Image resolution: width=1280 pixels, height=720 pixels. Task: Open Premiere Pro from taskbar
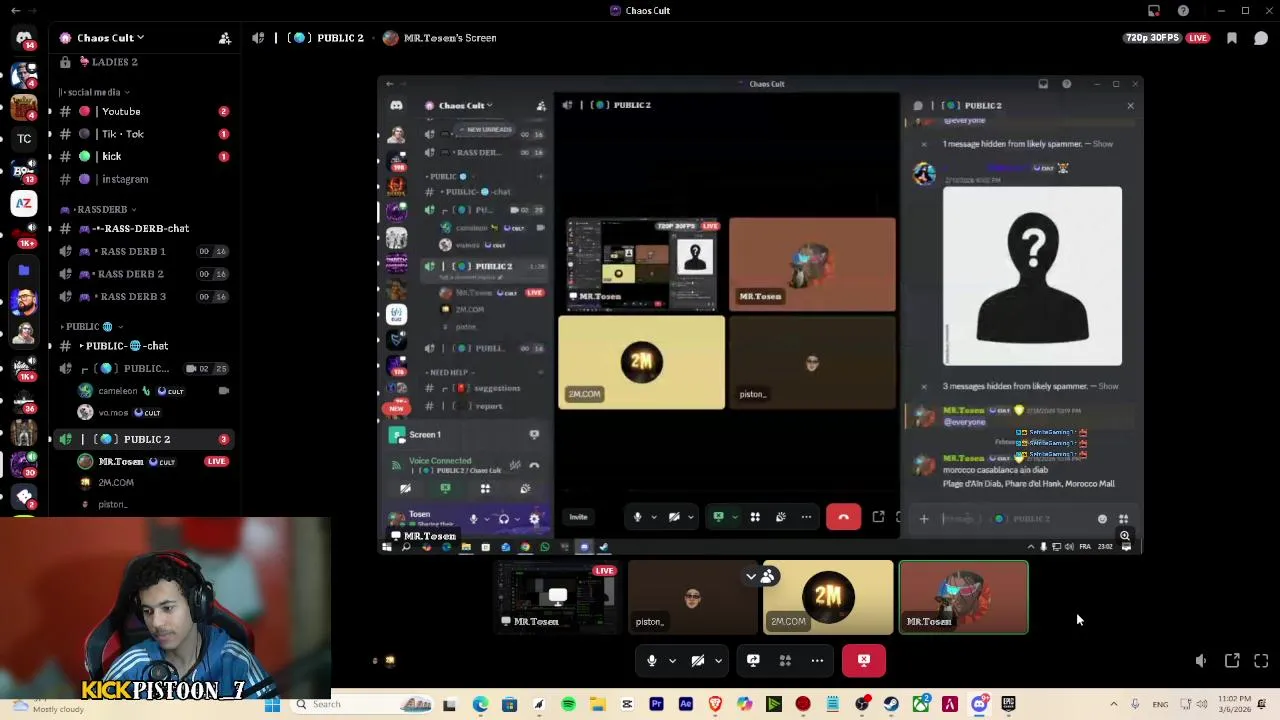tap(656, 705)
